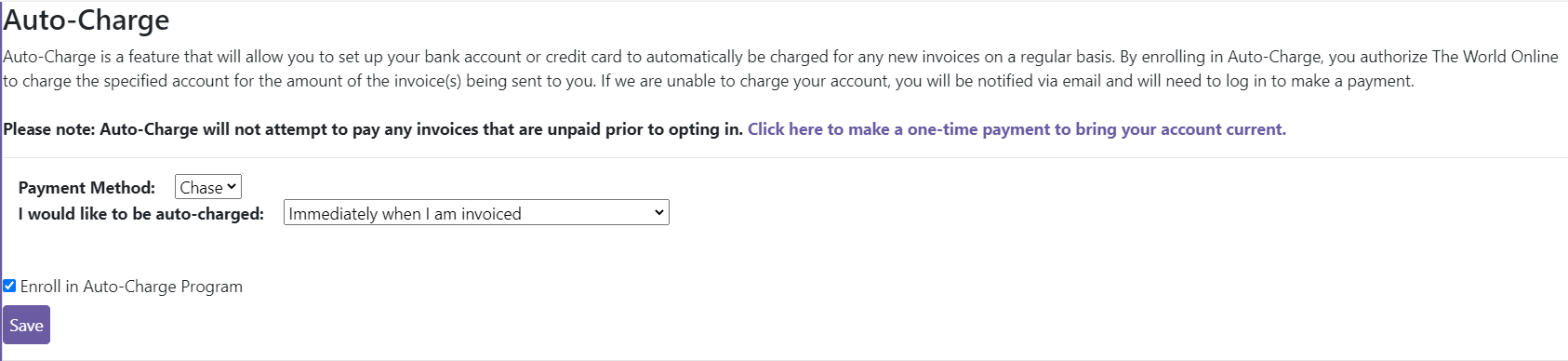Click the arrow of 'Immediately when I am invoiced'

click(658, 212)
